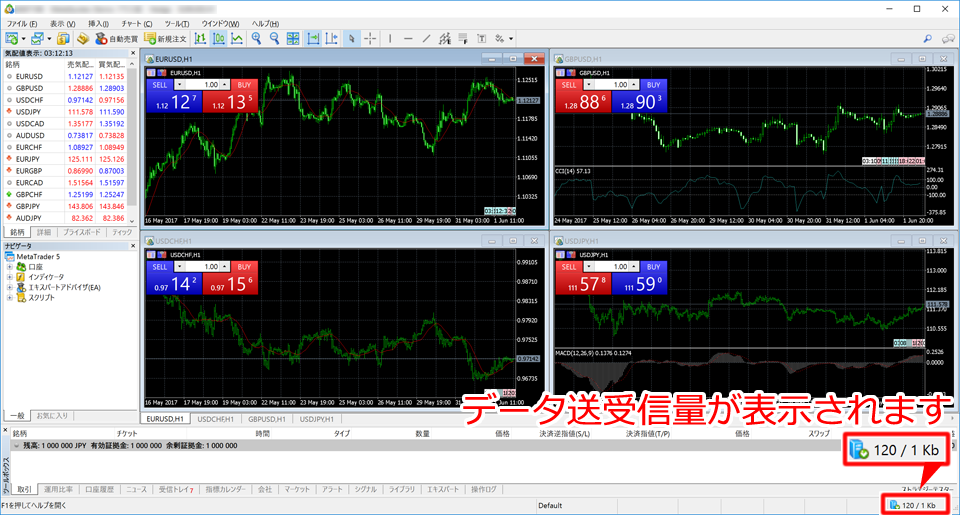
Task: Open the ツール menu
Action: [x=176, y=23]
